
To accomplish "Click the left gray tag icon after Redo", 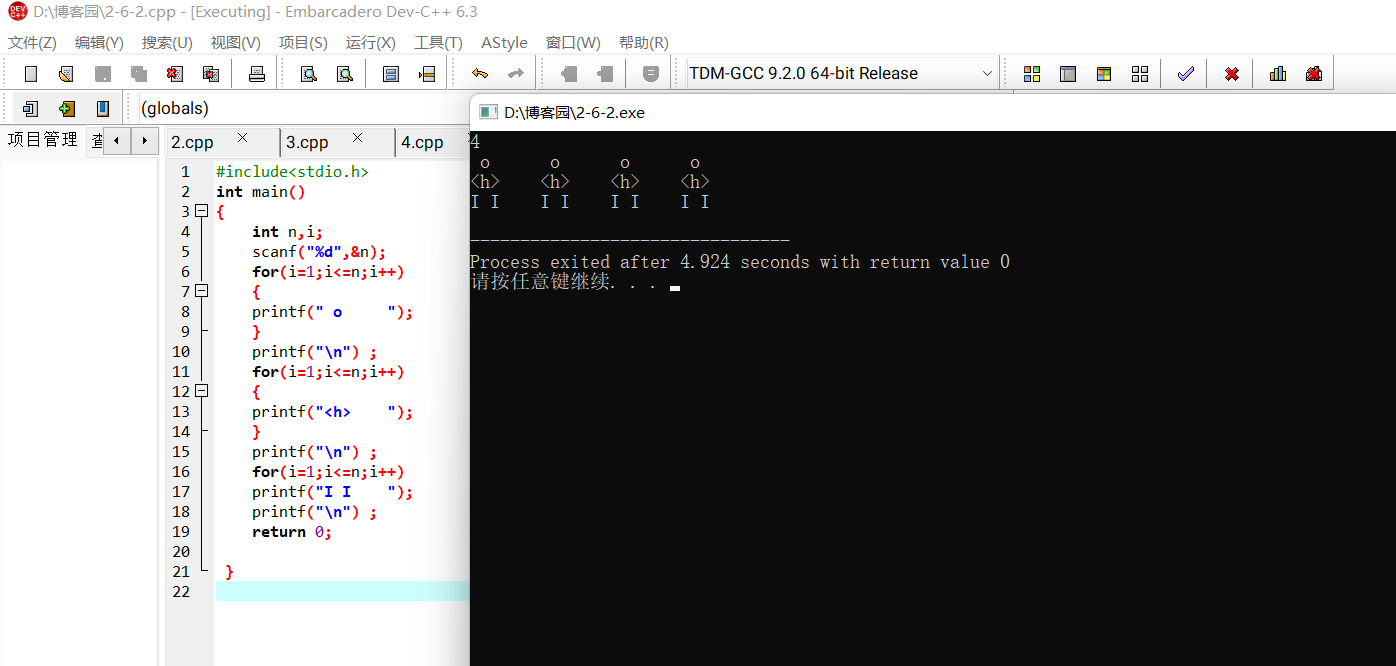I will [x=569, y=74].
